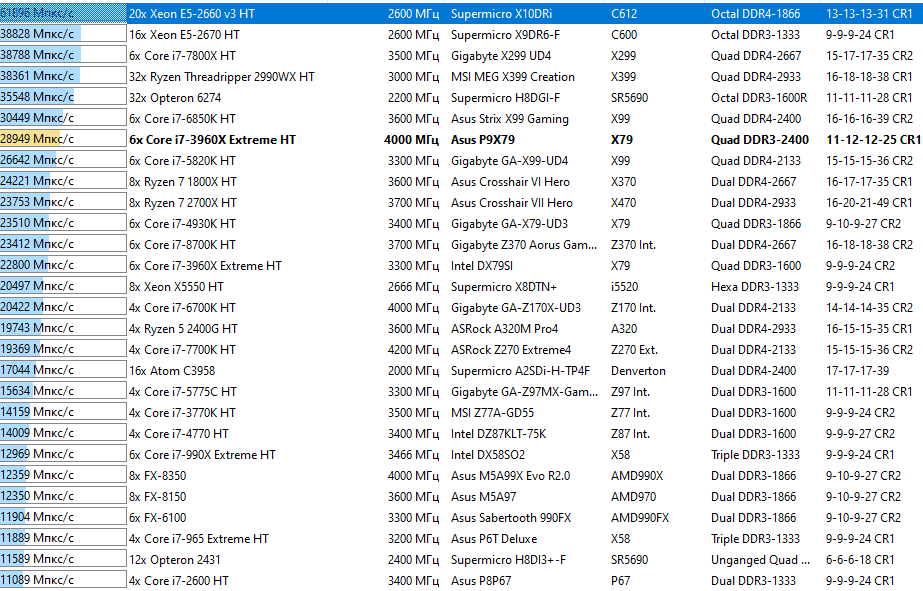This screenshot has width=923, height=591.
Task: Click Asus Crosshair VI Hero cell
Action: point(510,182)
